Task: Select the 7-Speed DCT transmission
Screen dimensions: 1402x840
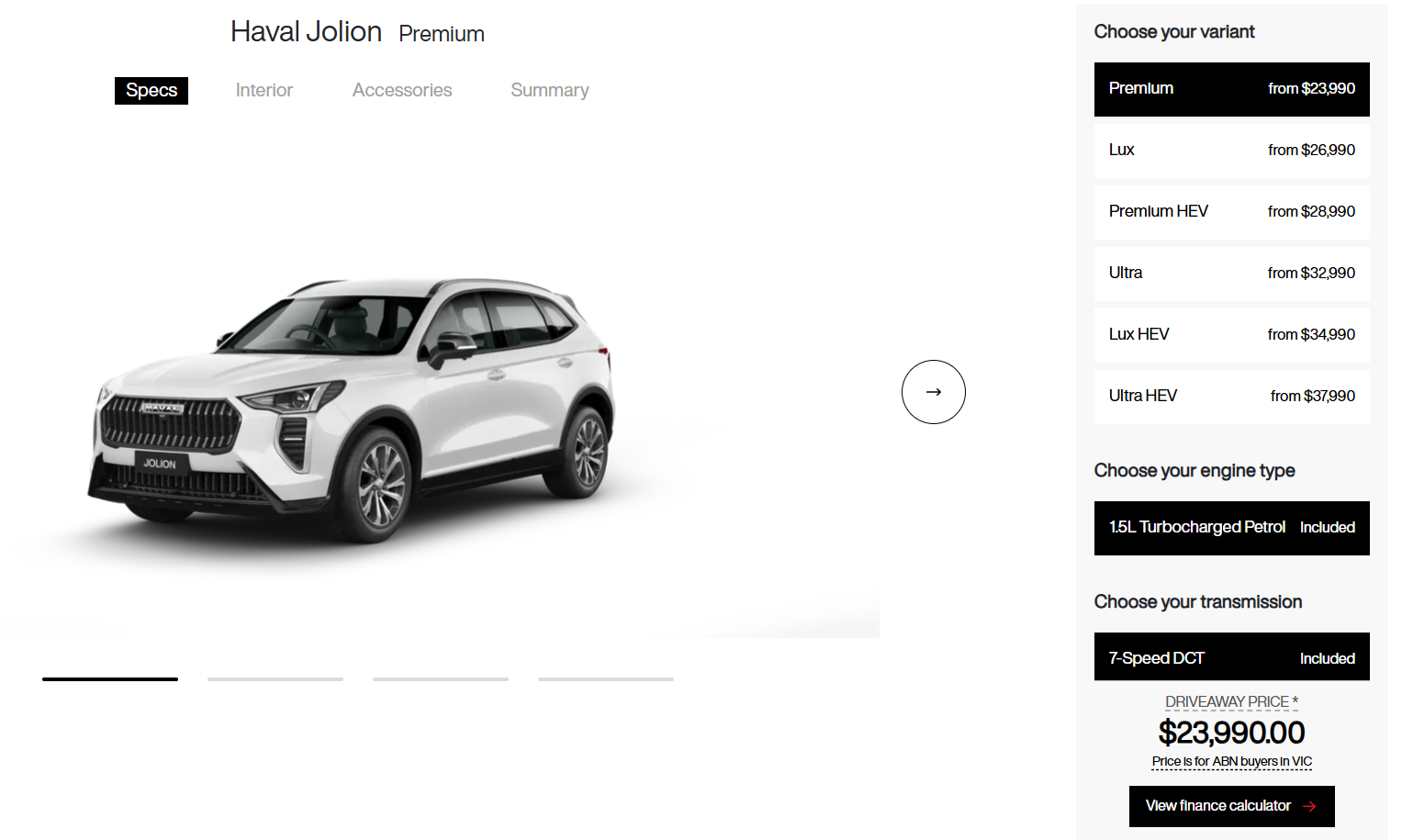Action: (1231, 657)
